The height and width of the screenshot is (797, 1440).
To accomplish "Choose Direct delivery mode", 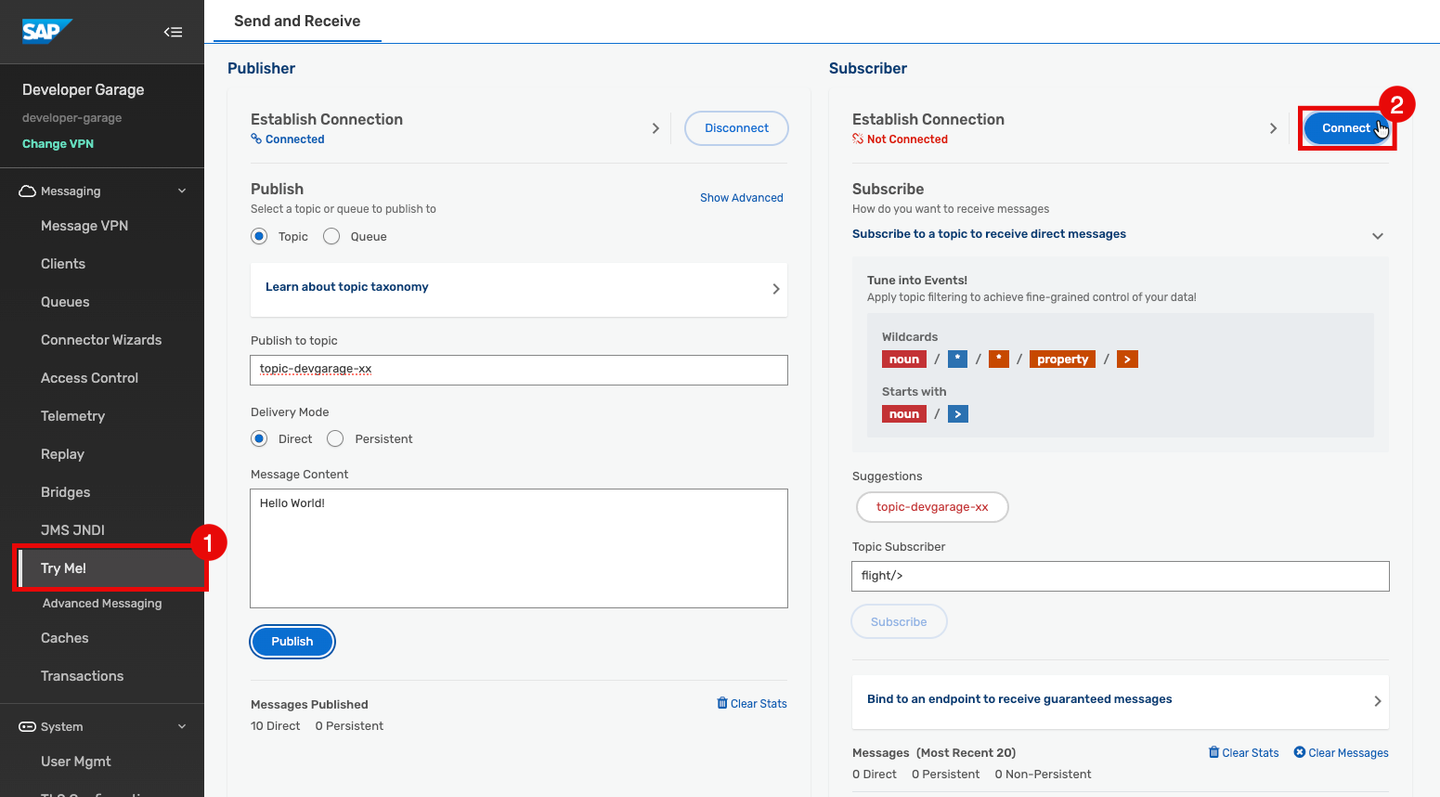I will tap(259, 438).
